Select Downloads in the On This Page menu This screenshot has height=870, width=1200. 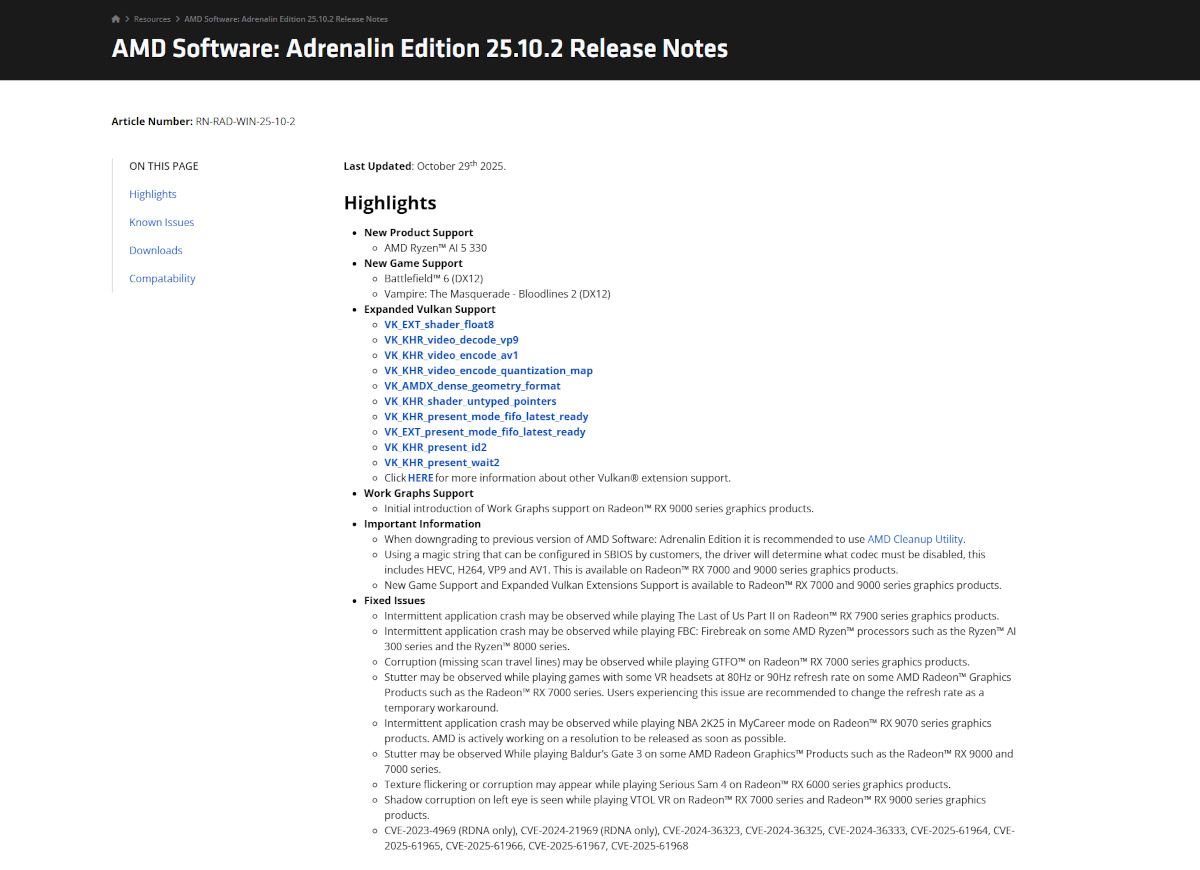pyautogui.click(x=155, y=250)
